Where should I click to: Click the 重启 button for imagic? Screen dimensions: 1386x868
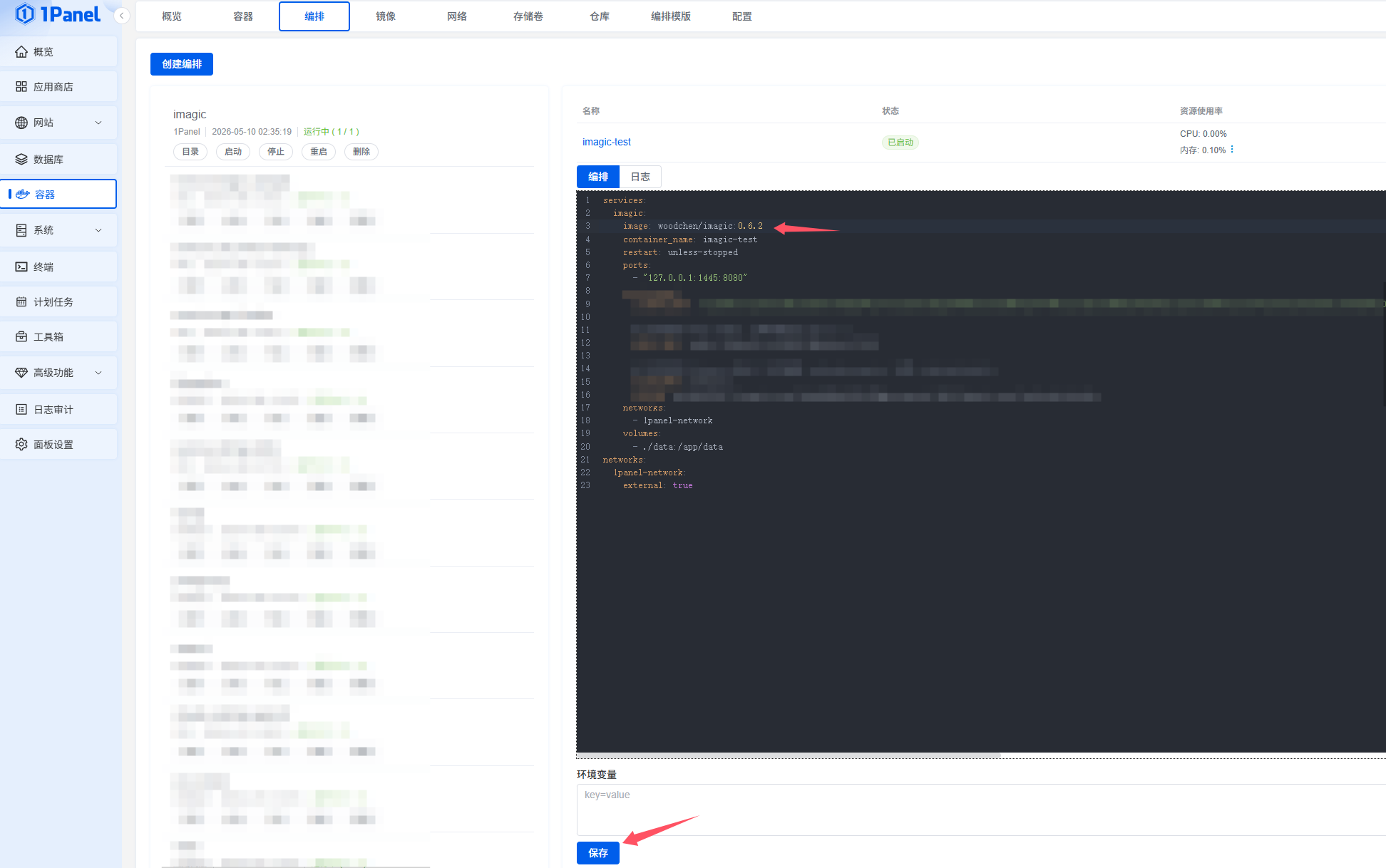(x=319, y=152)
